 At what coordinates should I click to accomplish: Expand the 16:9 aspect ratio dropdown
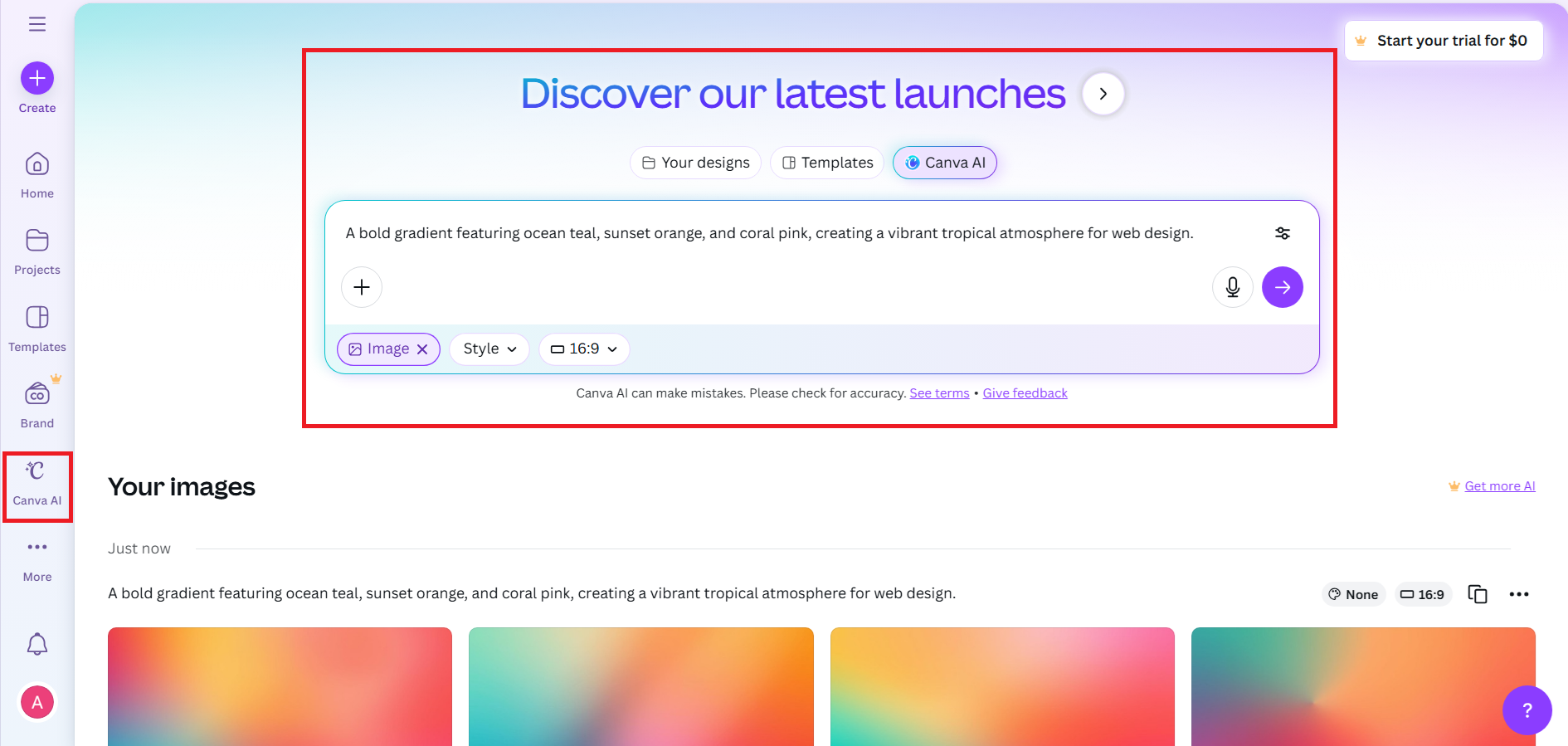click(x=584, y=349)
